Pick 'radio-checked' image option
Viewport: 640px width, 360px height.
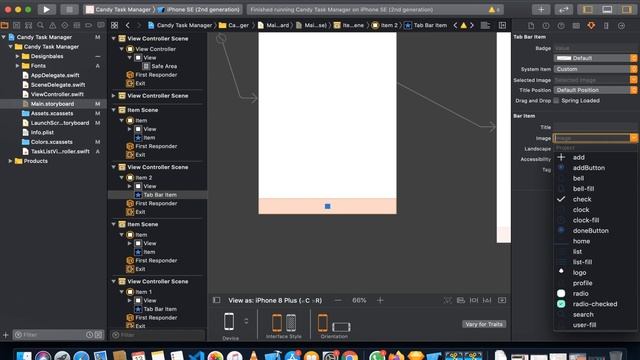pyautogui.click(x=595, y=304)
